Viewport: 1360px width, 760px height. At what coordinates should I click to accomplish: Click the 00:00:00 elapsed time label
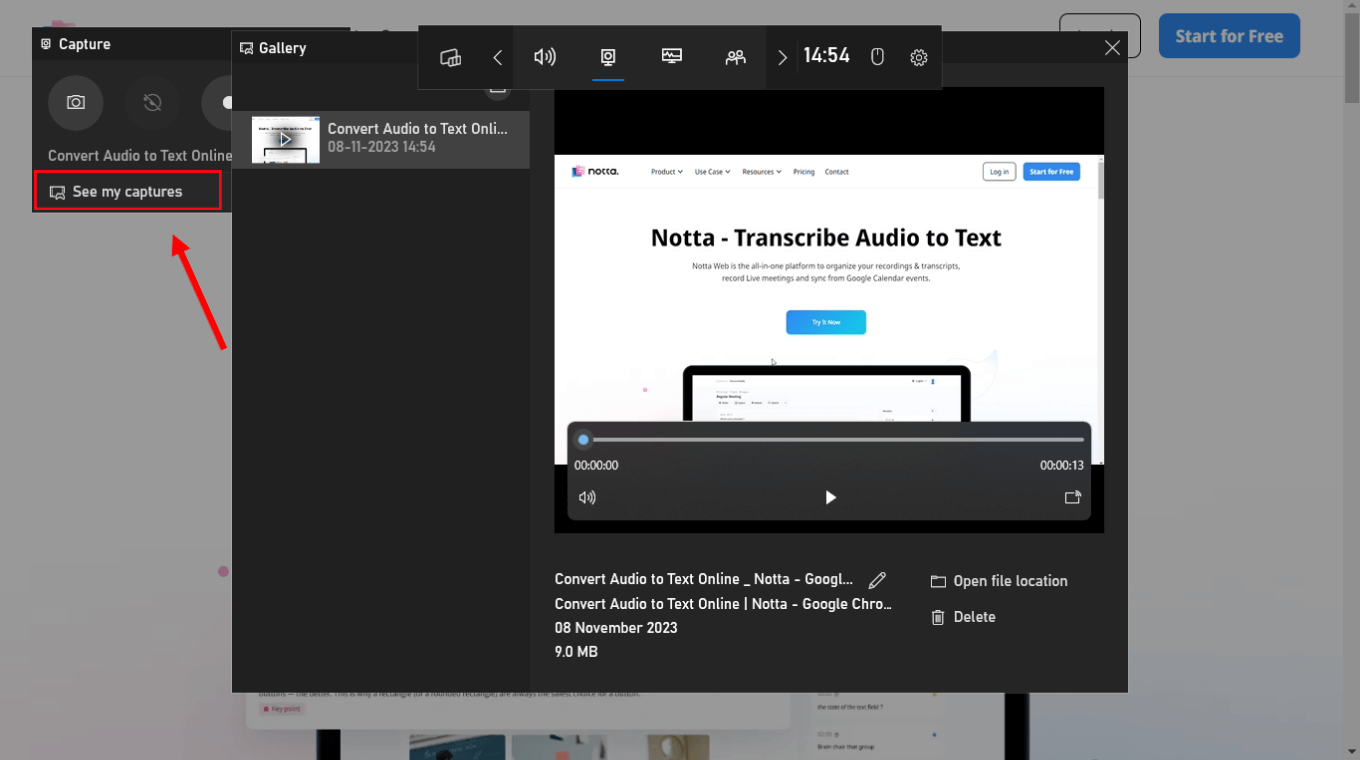[596, 465]
